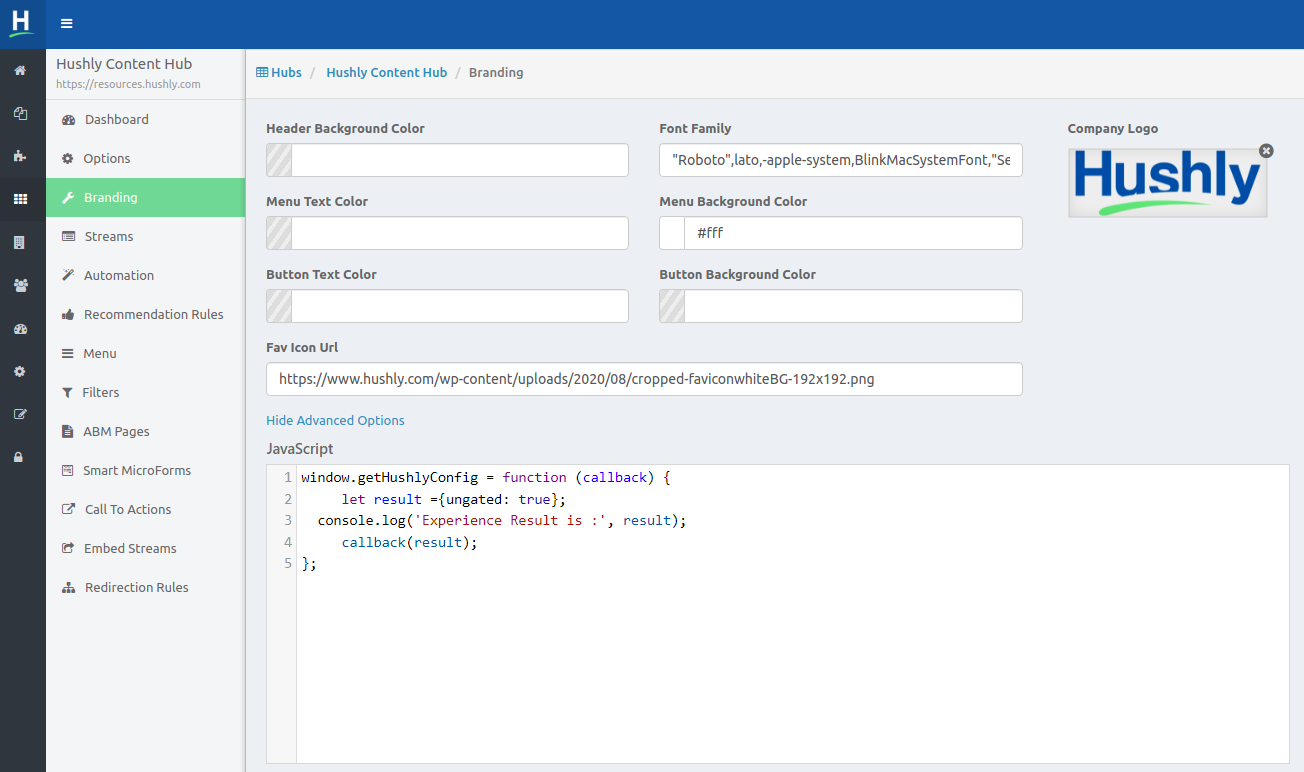Viewport: 1304px width, 772px height.
Task: Open Button Background Color swatch
Action: [672, 306]
